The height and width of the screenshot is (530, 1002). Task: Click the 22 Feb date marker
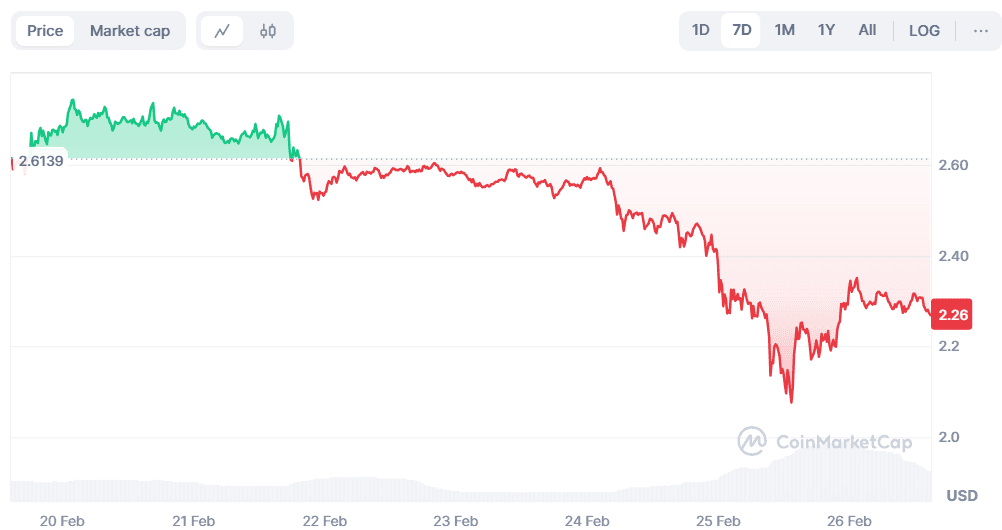(324, 520)
